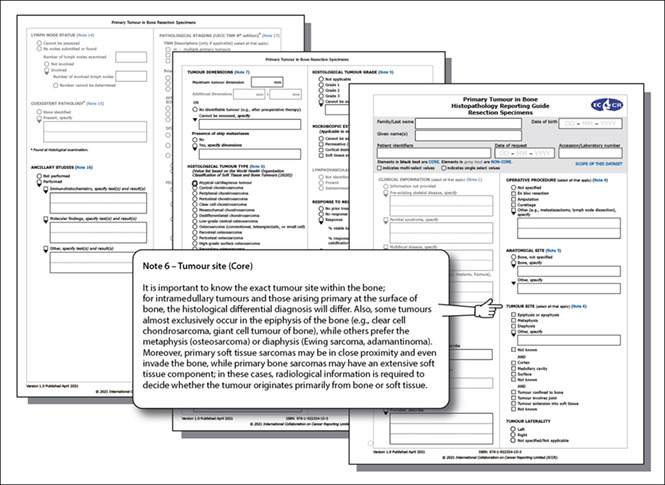This screenshot has width=665, height=485.
Task: Click the Operative Procedure specify text area
Action: coord(569,228)
